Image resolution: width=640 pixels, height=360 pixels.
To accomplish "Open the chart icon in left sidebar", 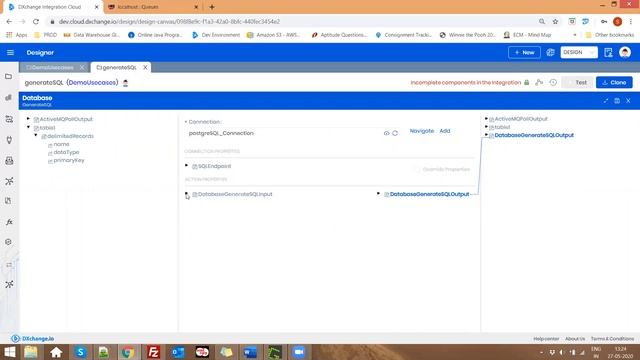I will tap(9, 98).
